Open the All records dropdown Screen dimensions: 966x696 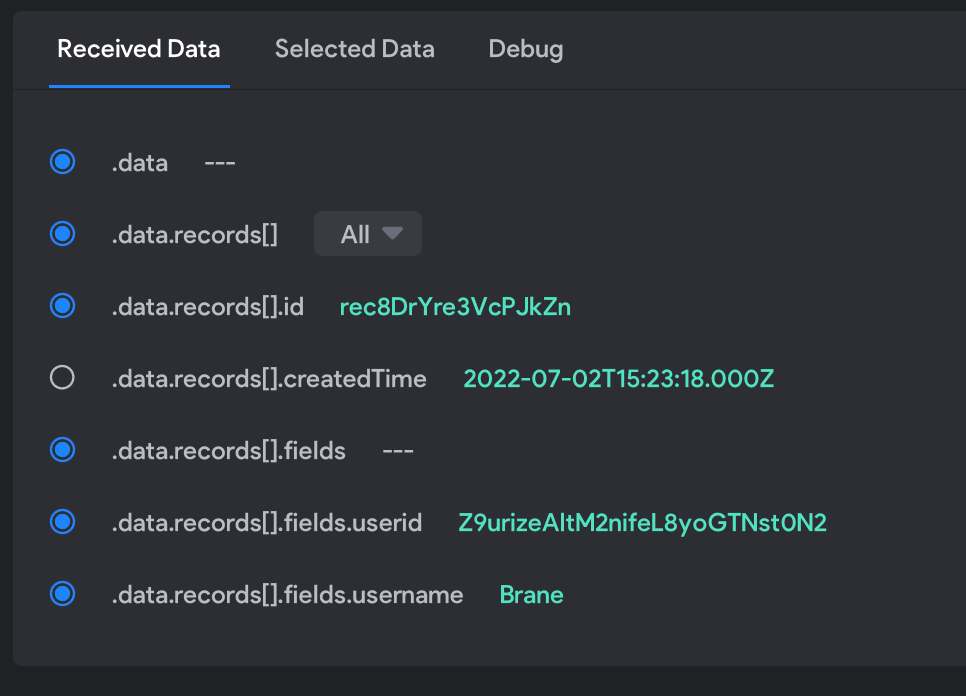click(x=368, y=234)
